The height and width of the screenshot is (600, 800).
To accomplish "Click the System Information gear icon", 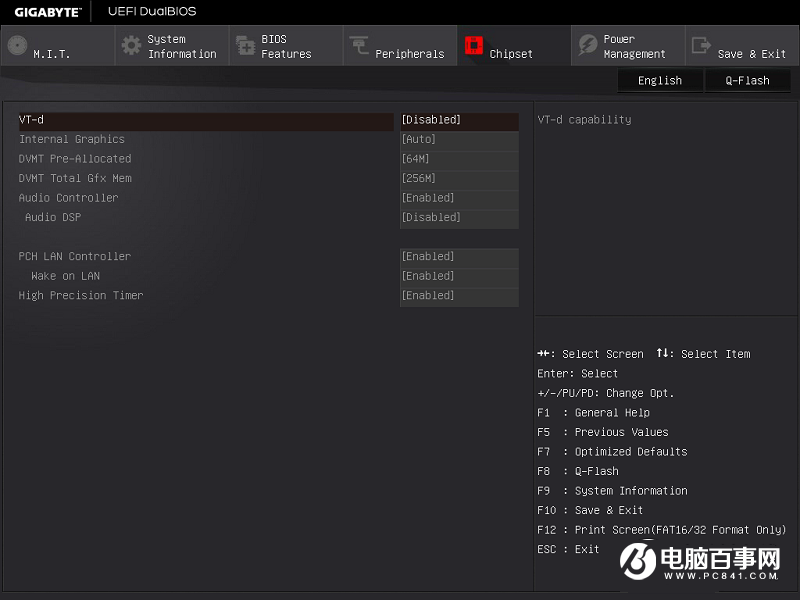I will point(131,46).
